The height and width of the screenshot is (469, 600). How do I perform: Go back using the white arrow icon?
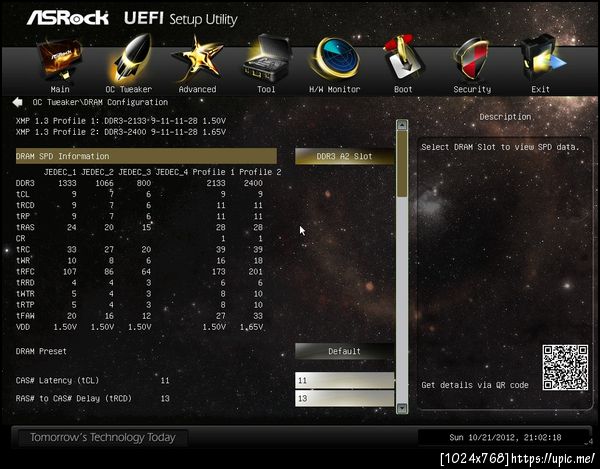[x=18, y=102]
